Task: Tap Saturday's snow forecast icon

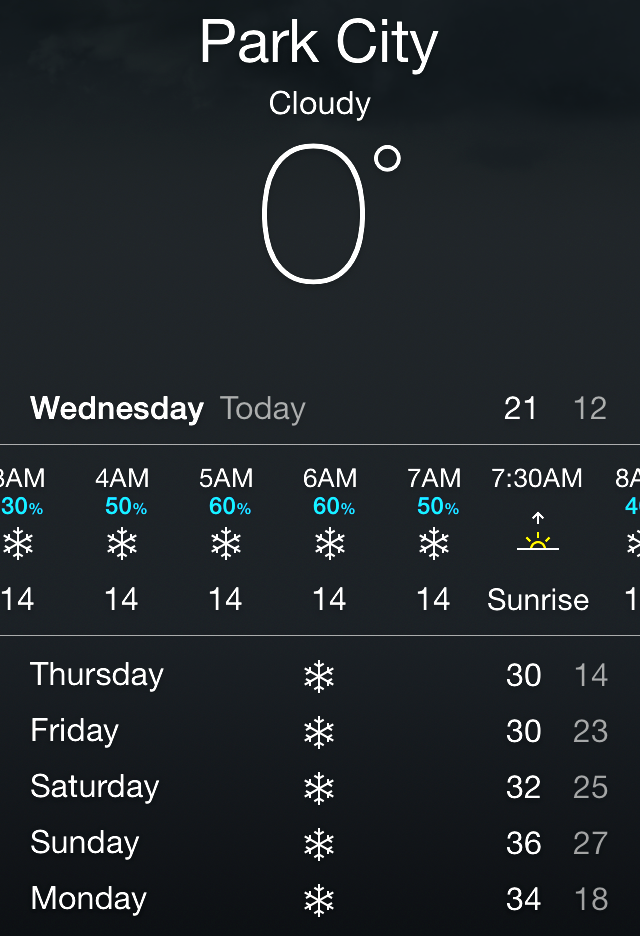Action: click(x=319, y=789)
